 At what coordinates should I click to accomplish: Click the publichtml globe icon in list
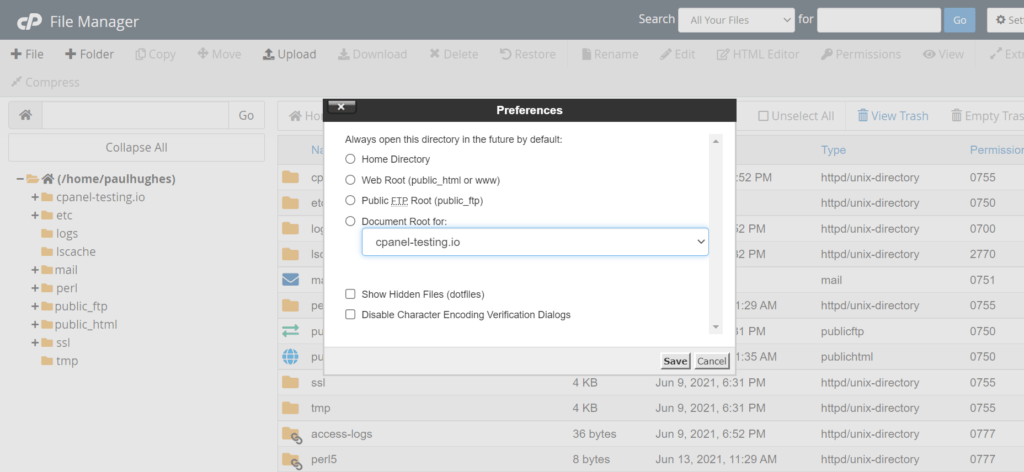pos(290,356)
